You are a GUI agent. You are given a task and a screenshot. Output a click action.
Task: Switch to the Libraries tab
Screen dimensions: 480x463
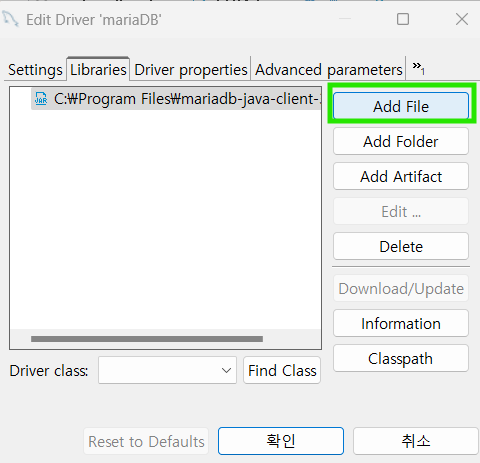(x=98, y=69)
